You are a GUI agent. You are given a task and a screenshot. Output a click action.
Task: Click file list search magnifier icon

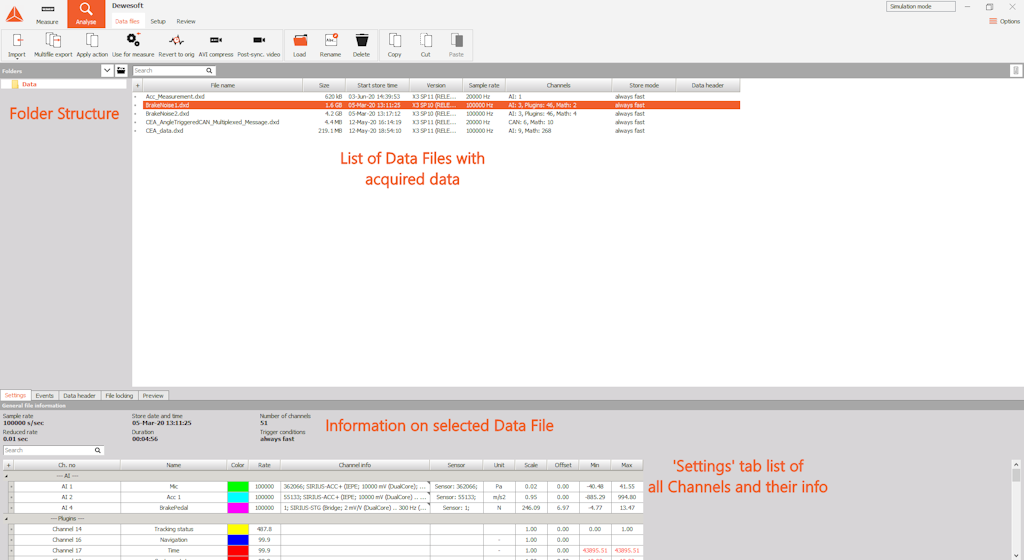pos(209,70)
